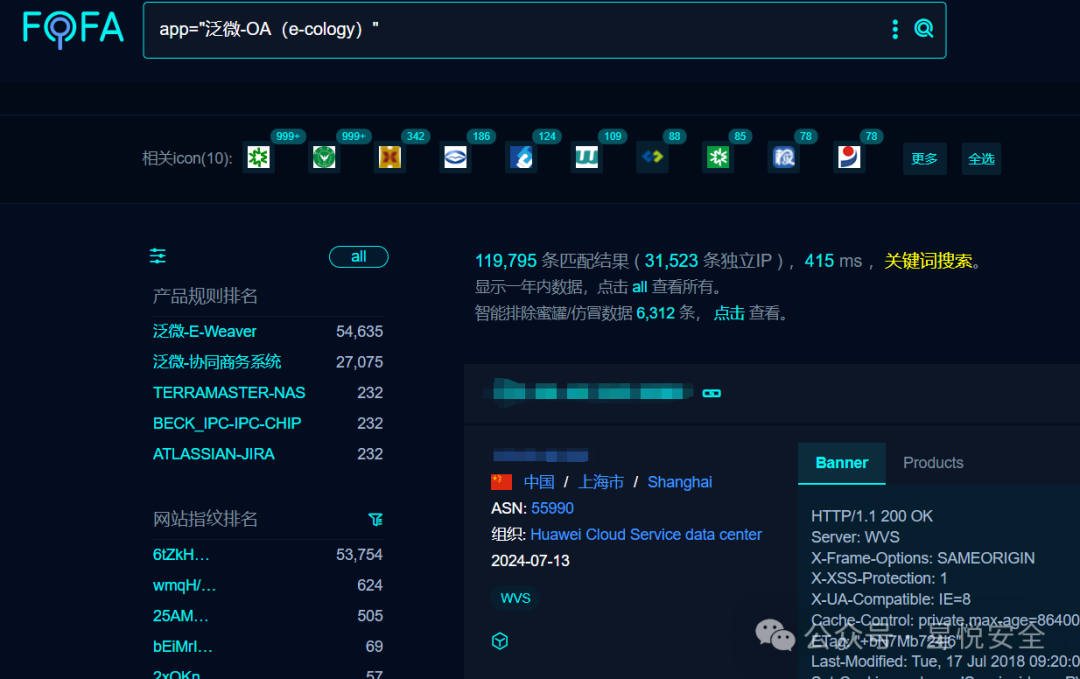
Task: Switch to the Banner tab
Action: pos(842,463)
